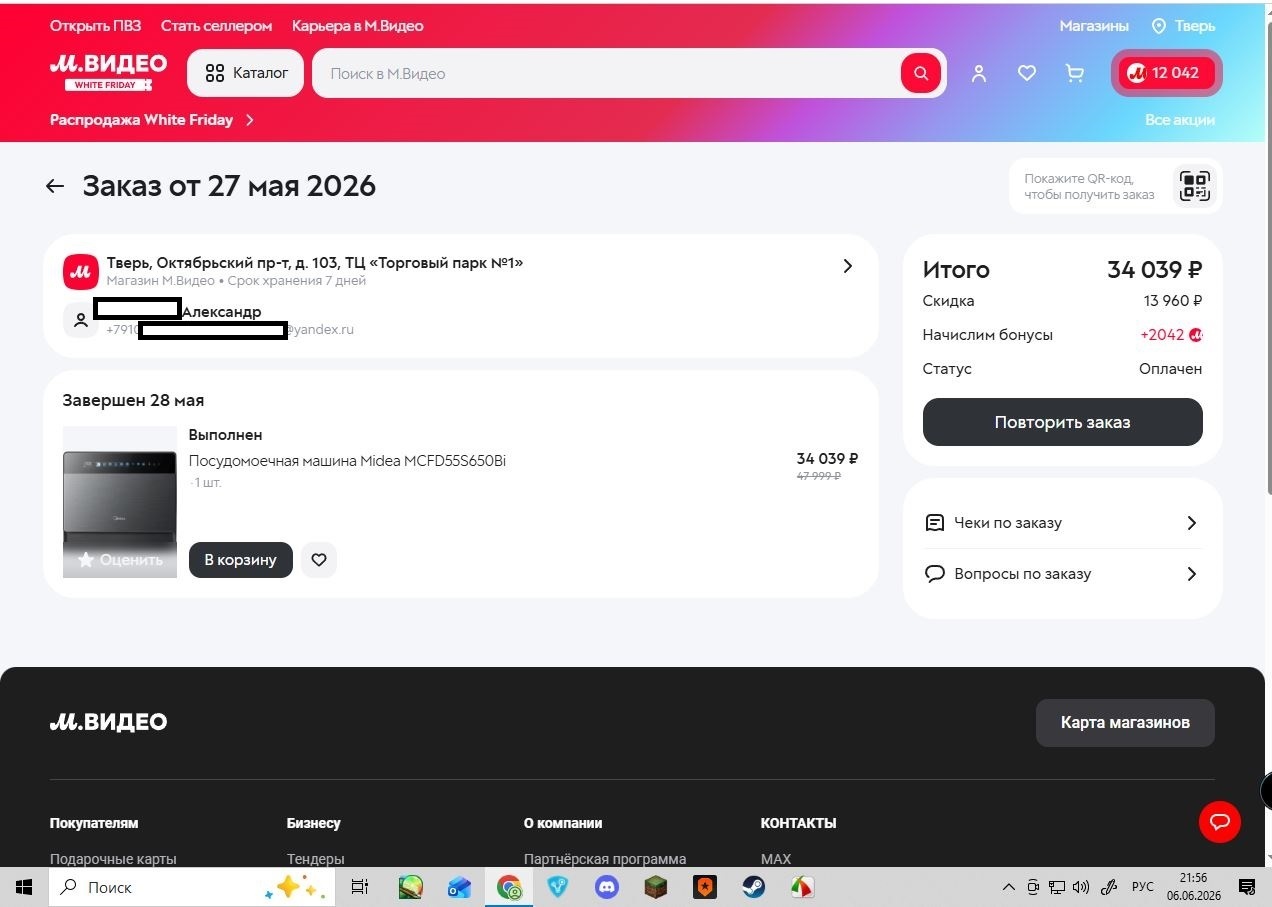Screen dimensions: 1272x907
Task: Go back using the left arrow icon
Action: (x=55, y=186)
